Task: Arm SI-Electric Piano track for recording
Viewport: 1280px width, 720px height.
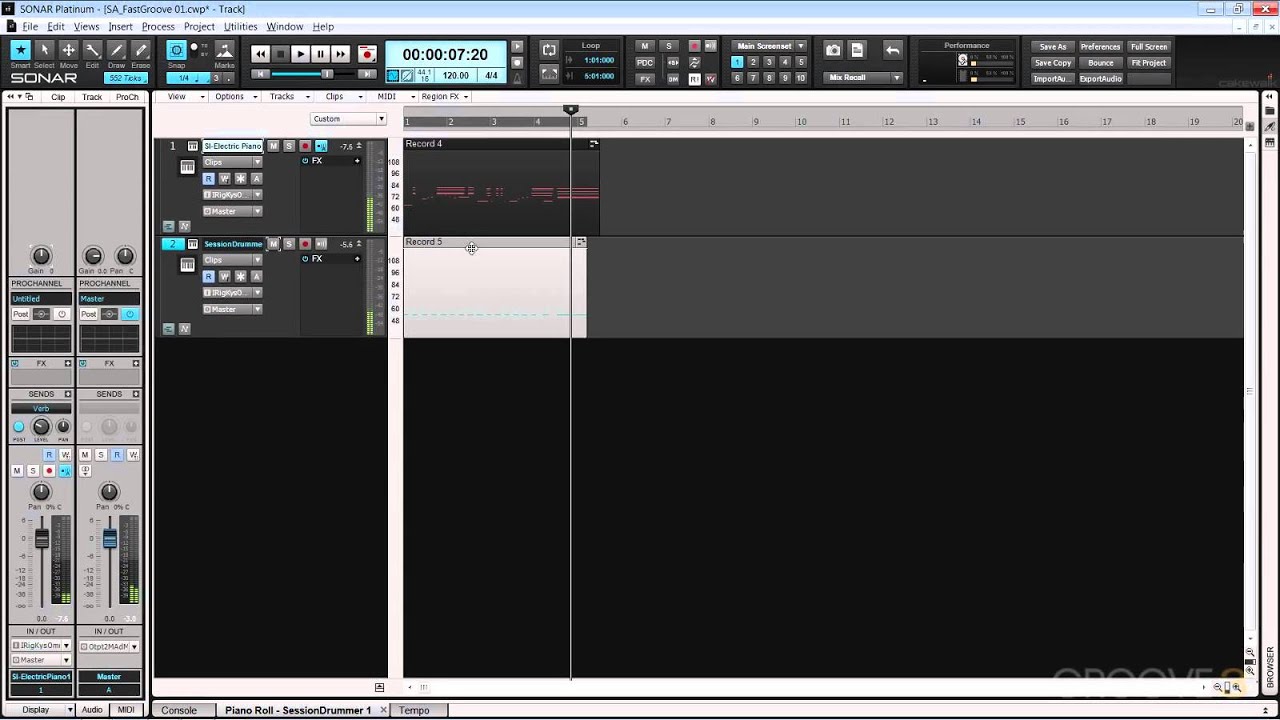Action: 305,146
